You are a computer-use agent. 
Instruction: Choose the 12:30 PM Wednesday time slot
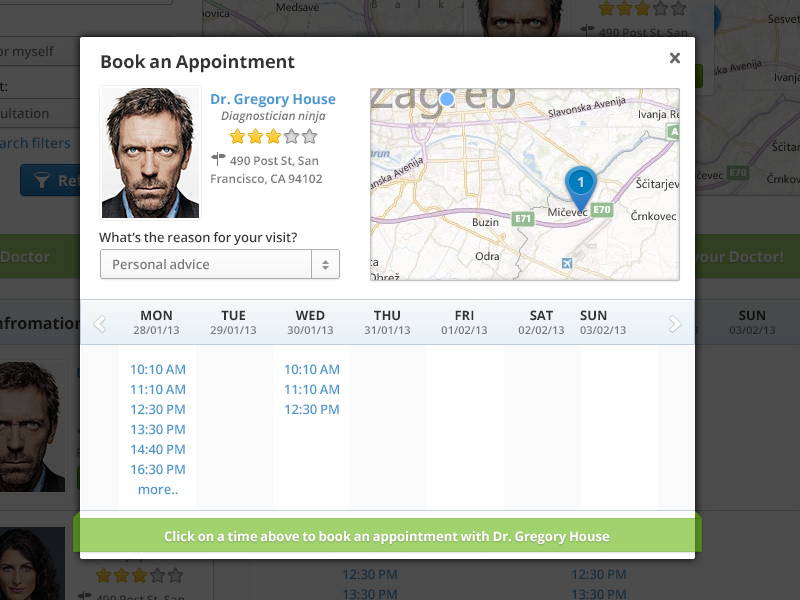311,409
